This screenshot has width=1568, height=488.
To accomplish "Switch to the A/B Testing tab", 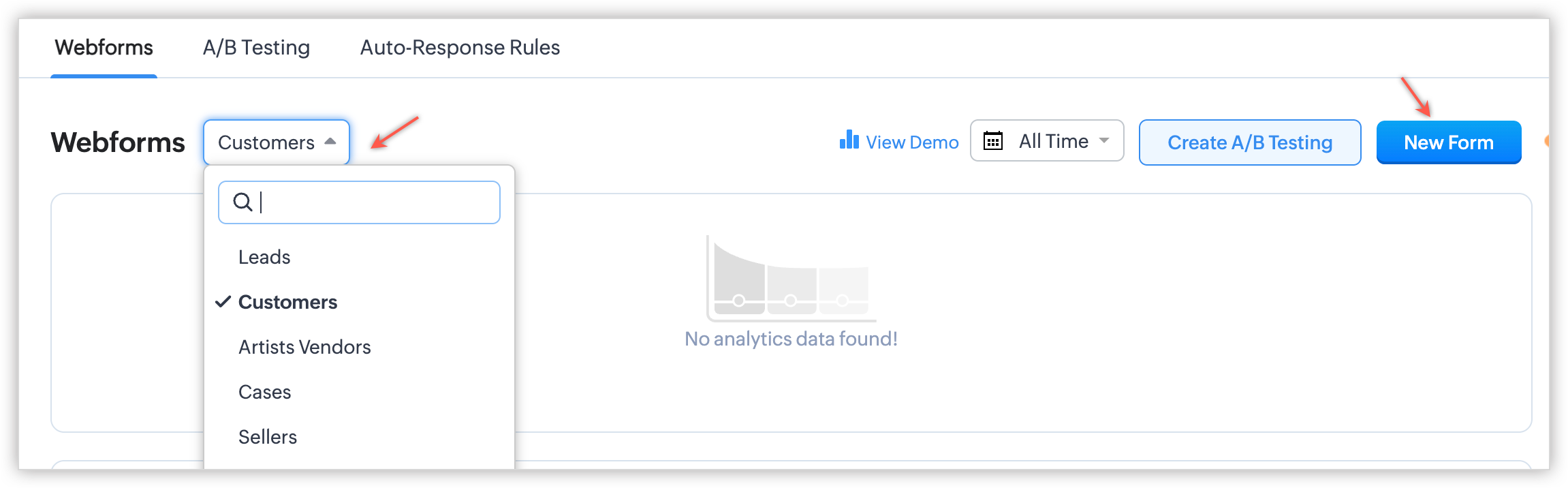I will (x=256, y=48).
